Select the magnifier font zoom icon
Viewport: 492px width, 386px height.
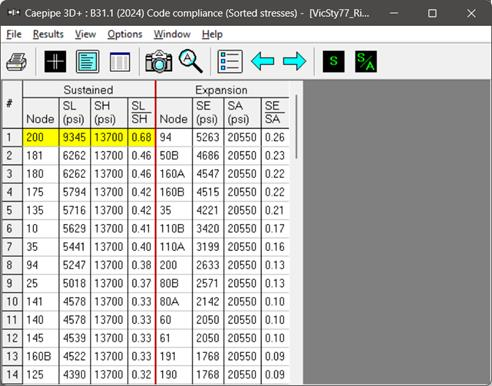pyautogui.click(x=191, y=61)
